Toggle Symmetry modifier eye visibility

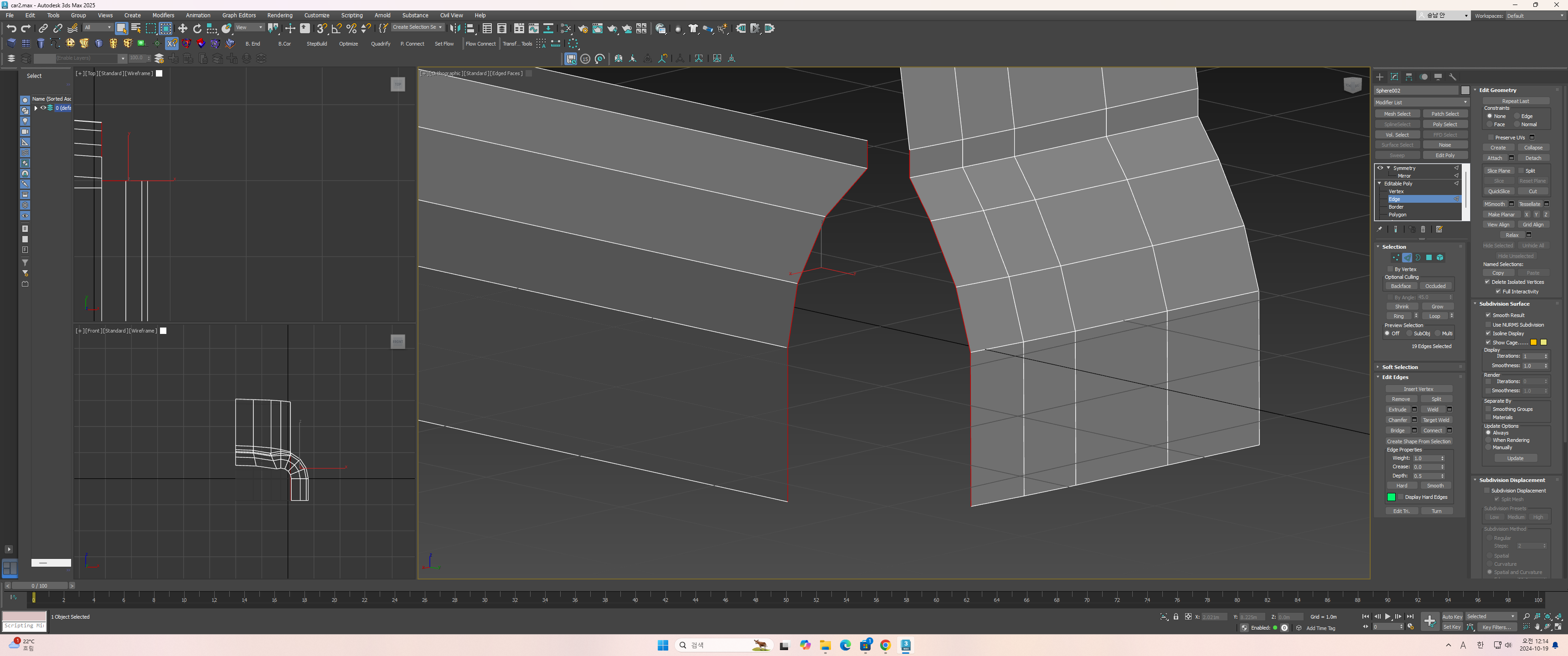1380,168
